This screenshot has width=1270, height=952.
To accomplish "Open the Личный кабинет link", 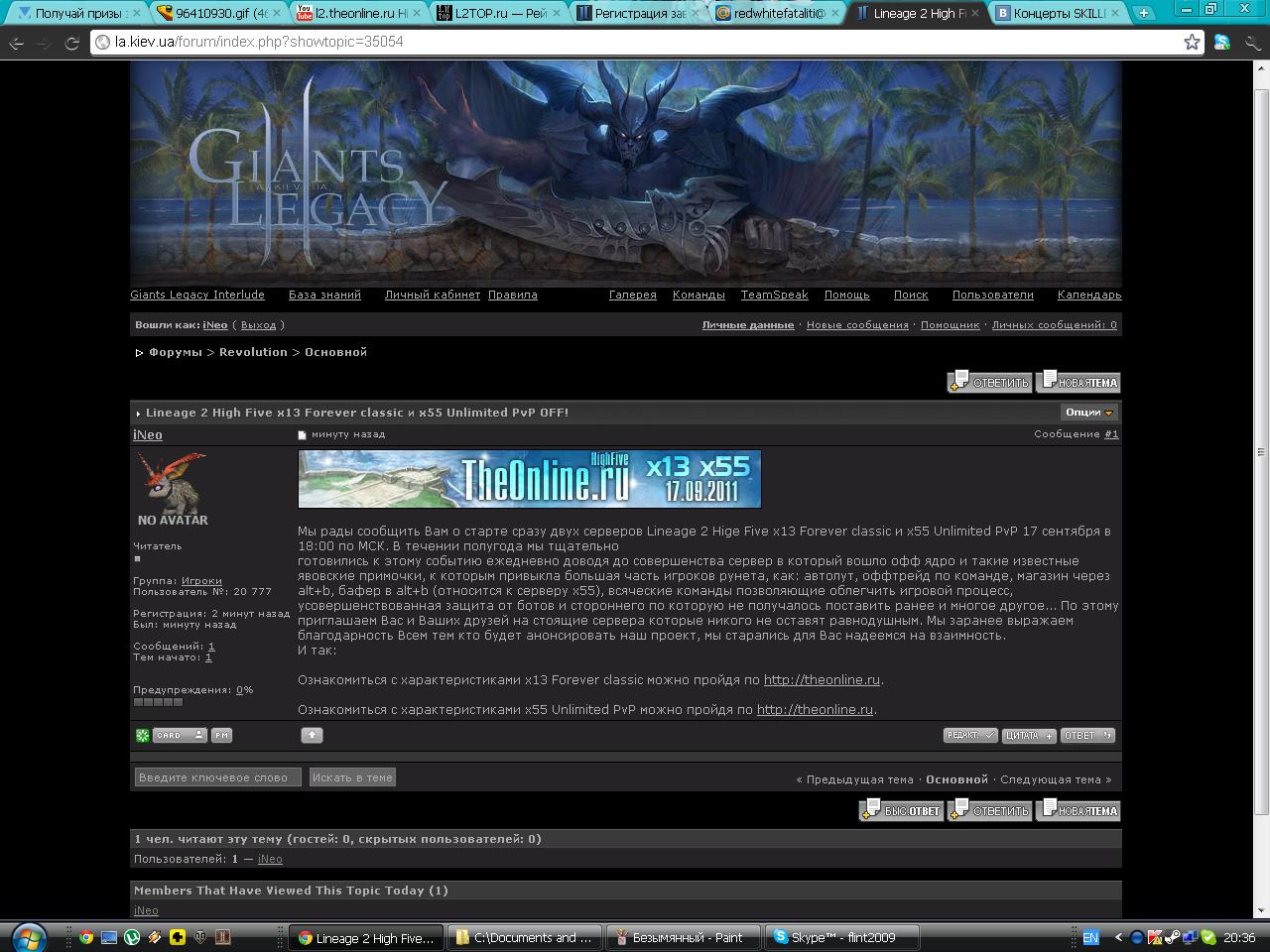I will click(x=433, y=295).
